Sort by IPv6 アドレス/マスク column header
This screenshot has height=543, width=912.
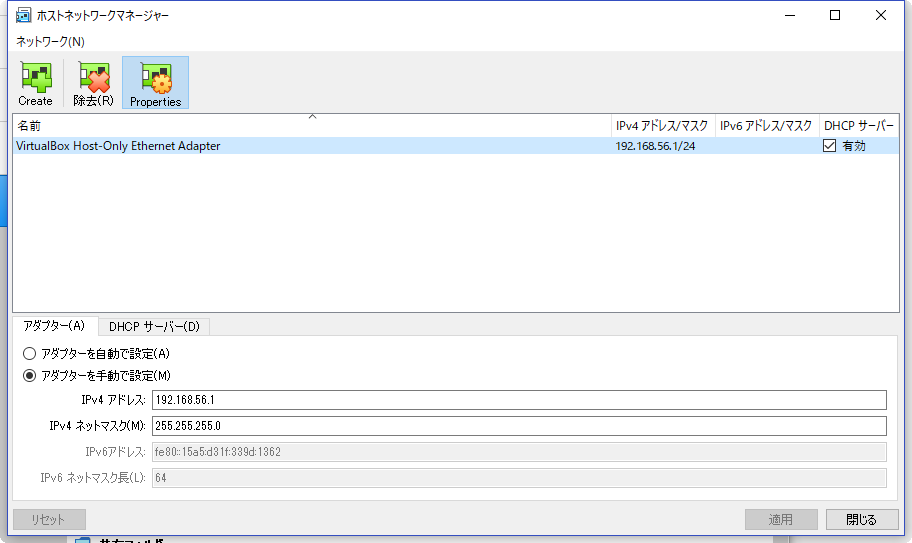point(767,126)
